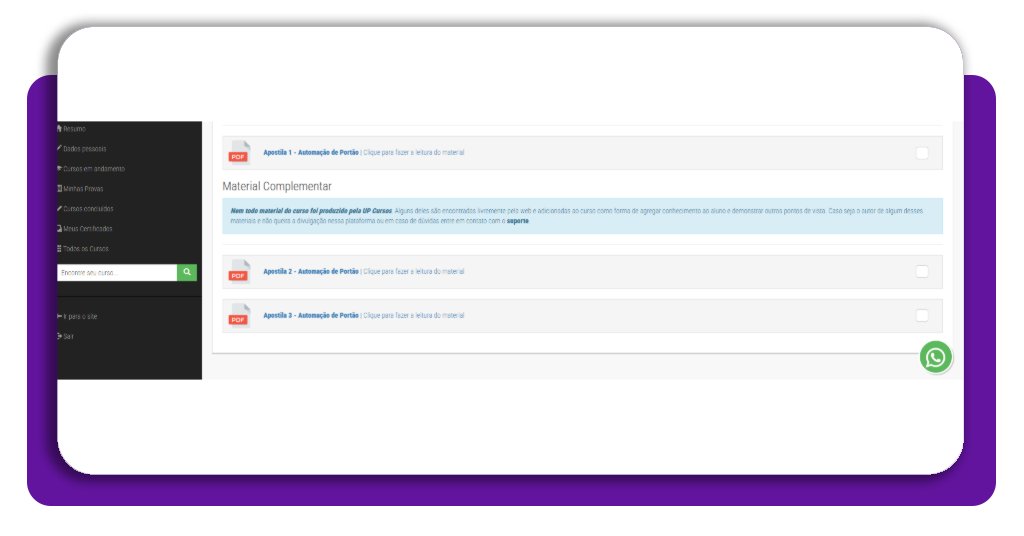The width and height of the screenshot is (1024, 536).
Task: Open the WhatsApp chat bubble
Action: pyautogui.click(x=935, y=358)
